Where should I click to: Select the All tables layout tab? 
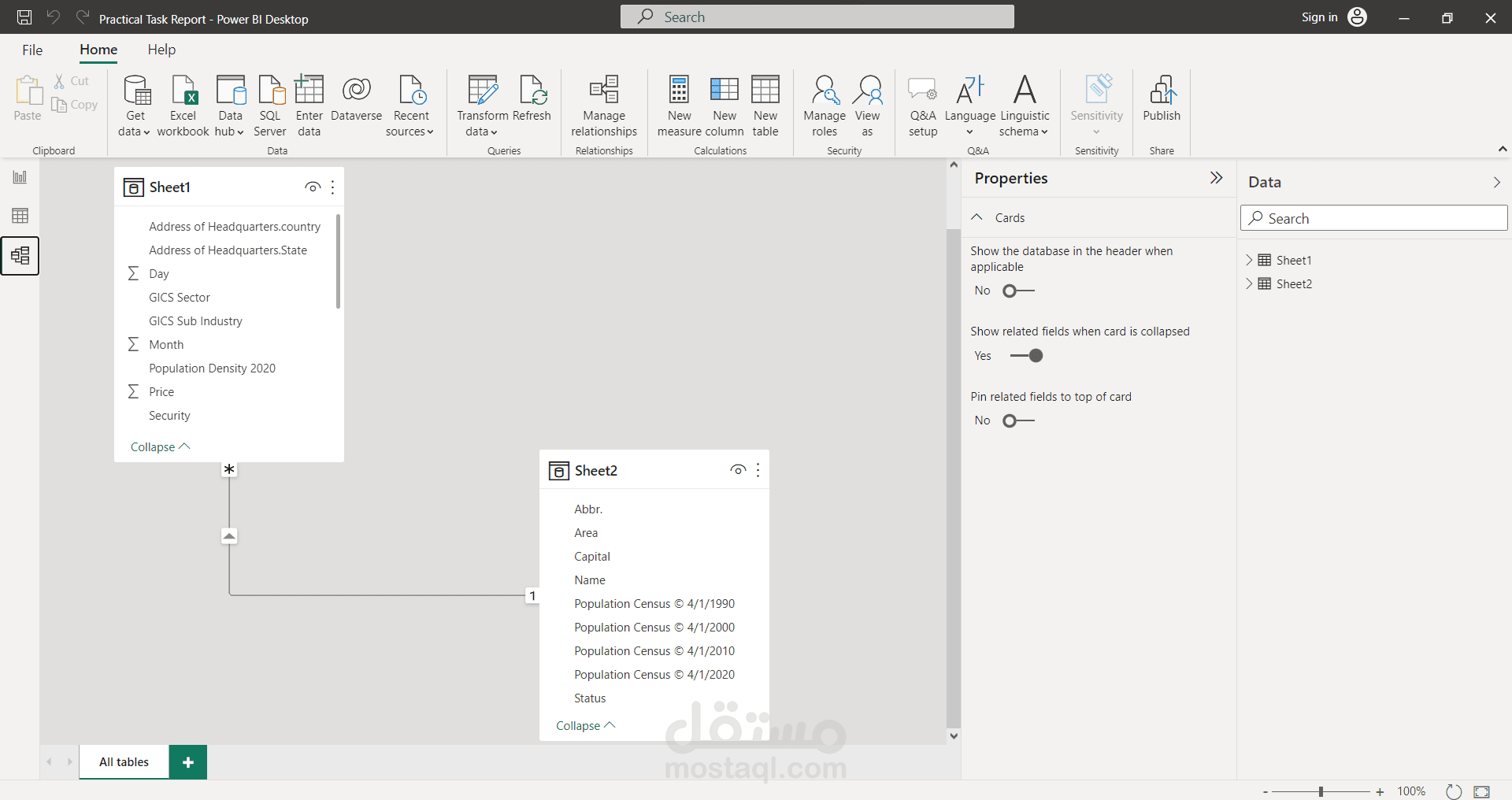(124, 762)
